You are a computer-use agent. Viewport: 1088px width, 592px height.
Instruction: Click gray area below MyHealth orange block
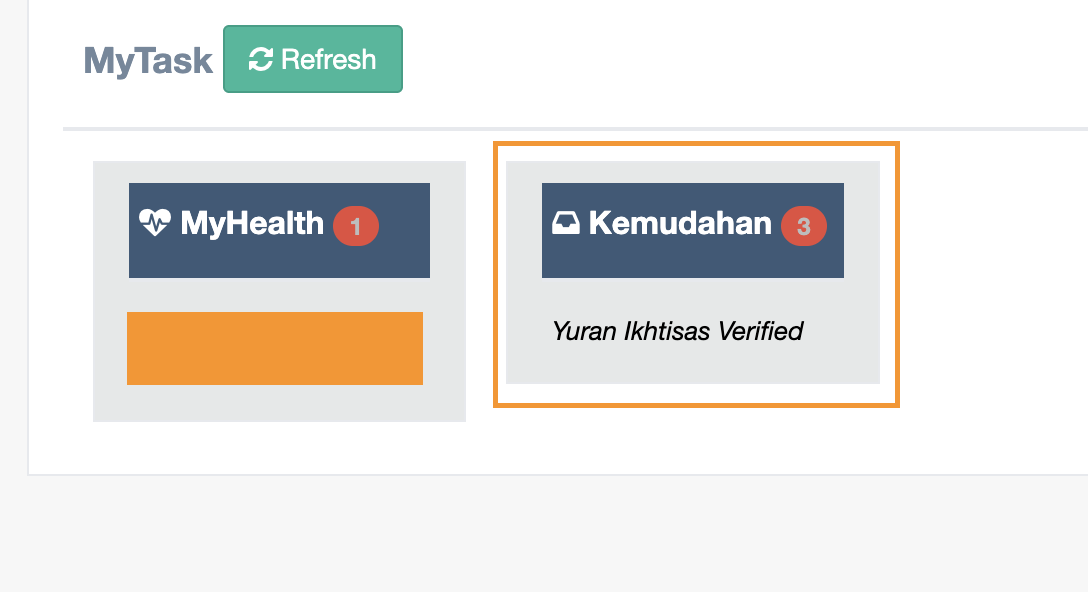point(279,403)
